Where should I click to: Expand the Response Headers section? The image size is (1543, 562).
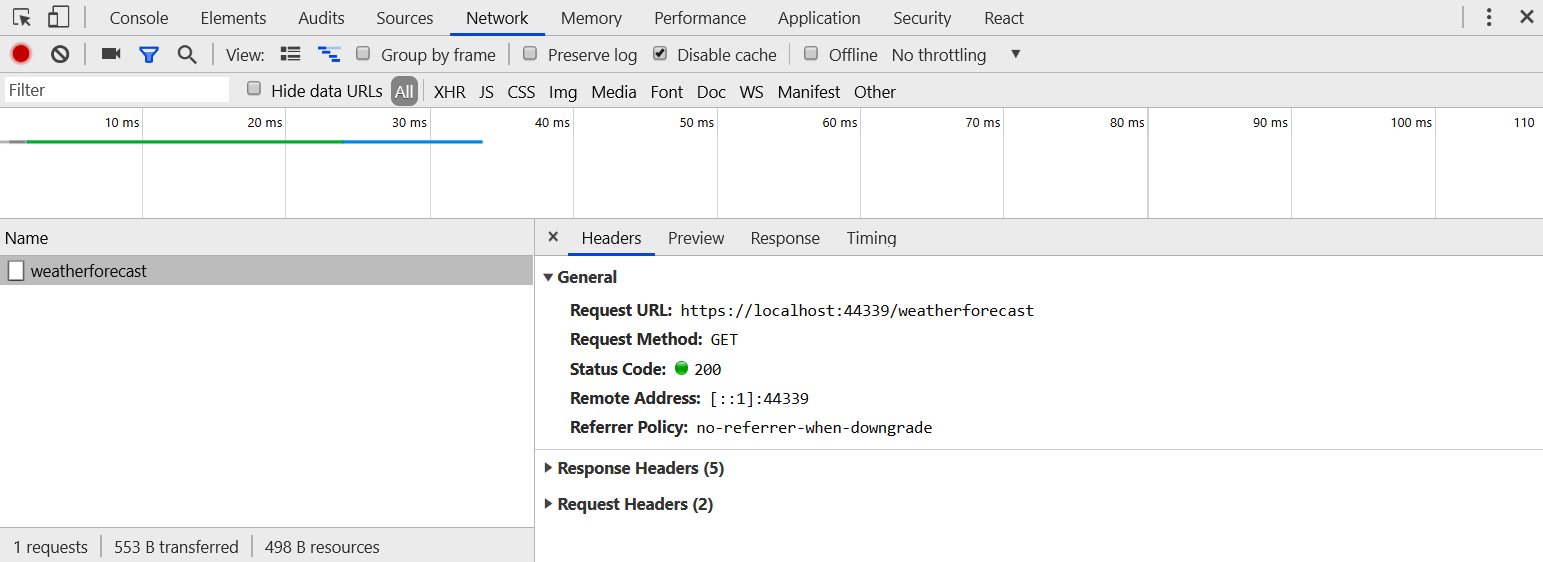548,468
